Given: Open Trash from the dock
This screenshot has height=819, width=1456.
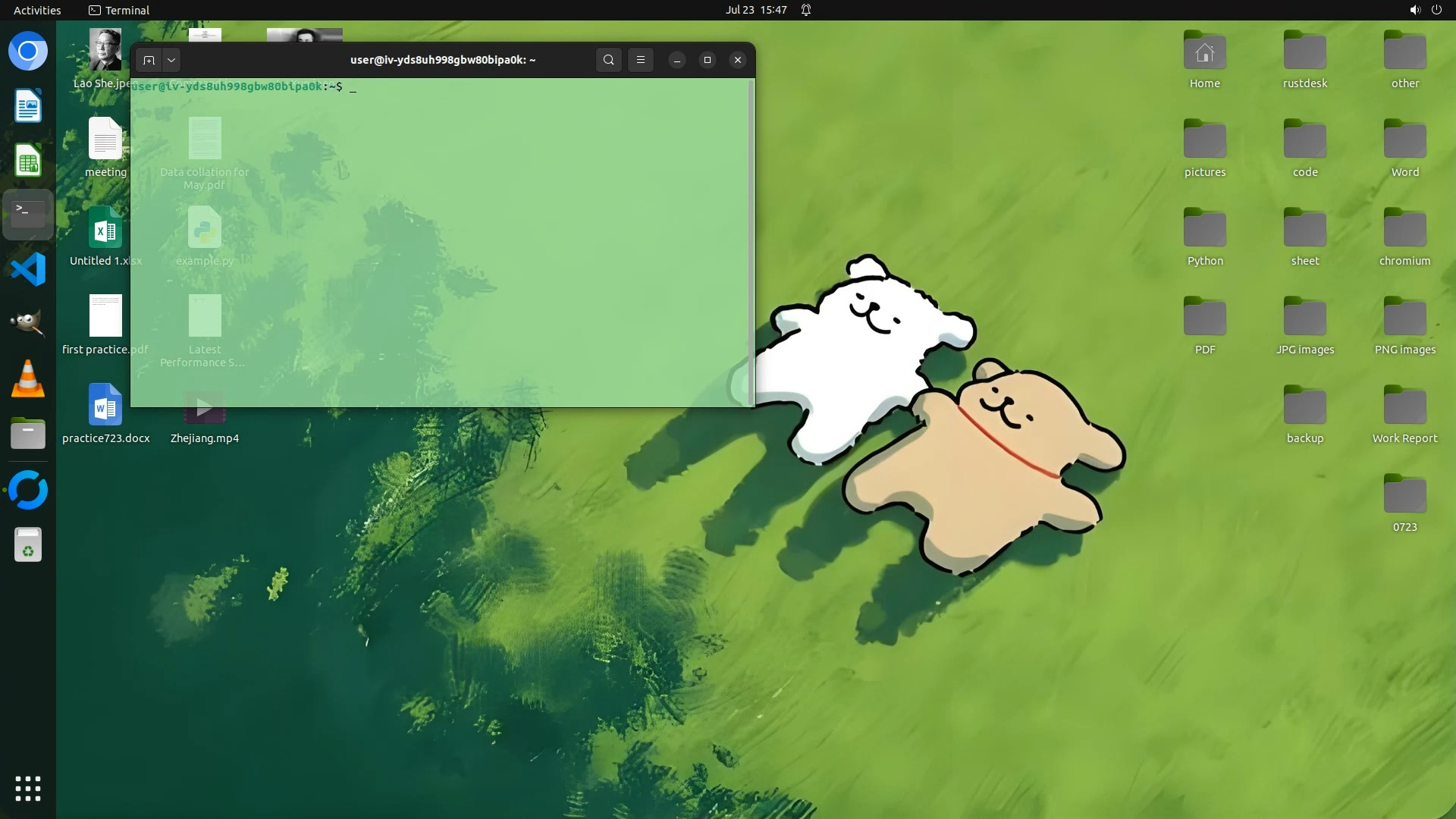Looking at the screenshot, I should tap(28, 544).
